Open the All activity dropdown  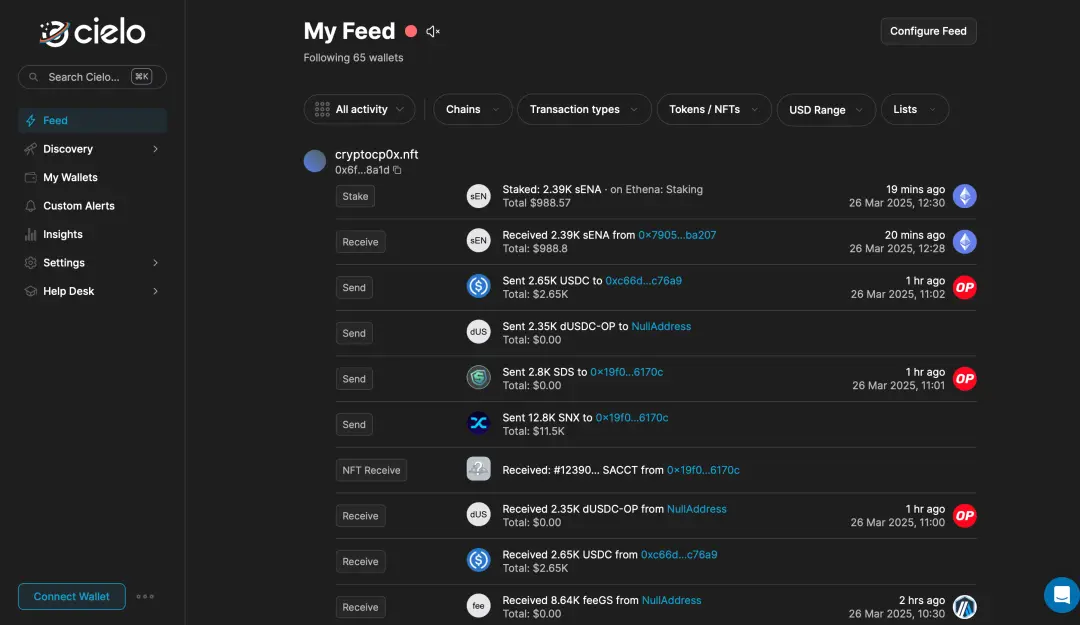[359, 110]
